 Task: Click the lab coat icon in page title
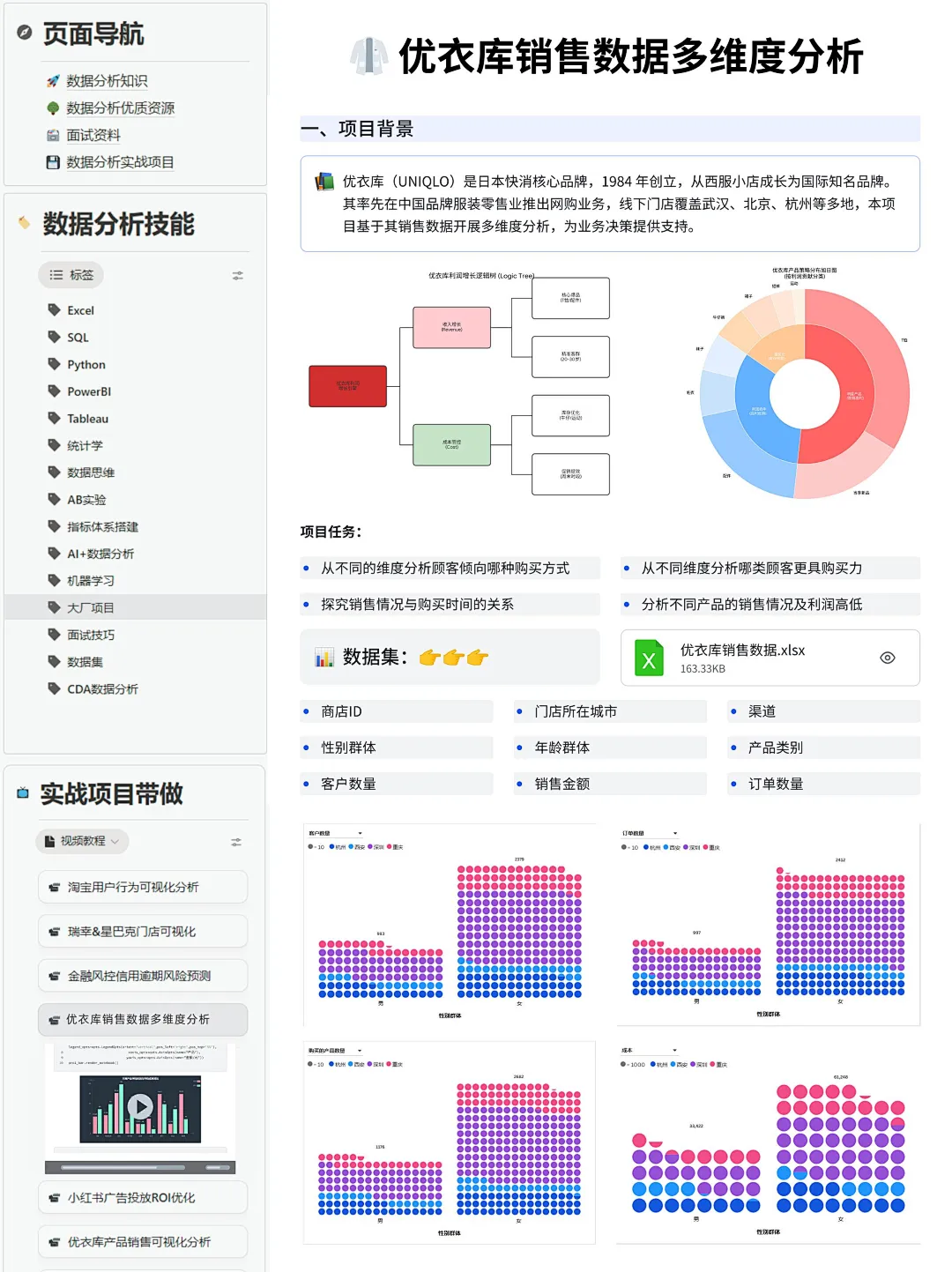[368, 56]
